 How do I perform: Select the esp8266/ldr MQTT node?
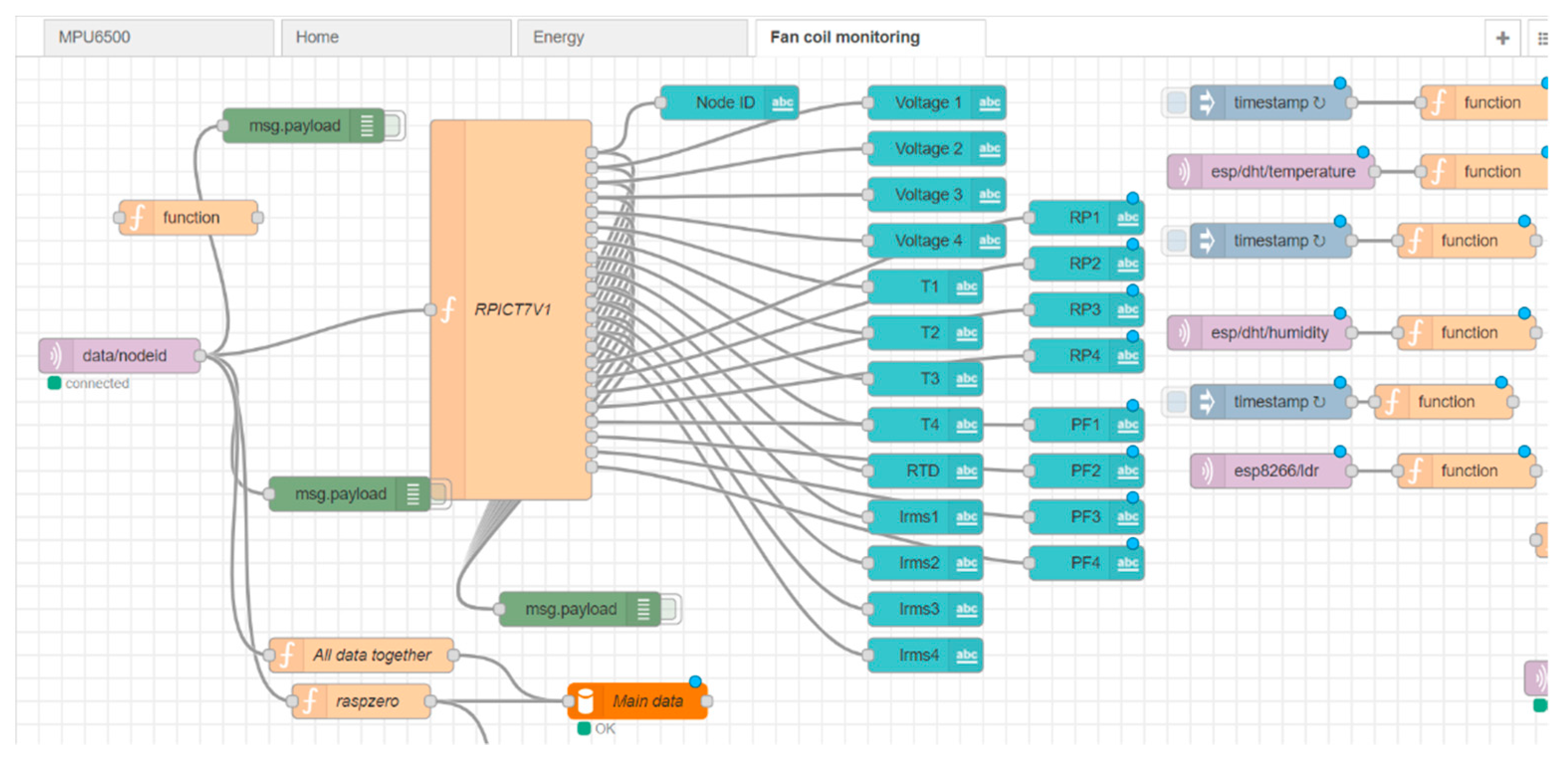pos(1275,471)
